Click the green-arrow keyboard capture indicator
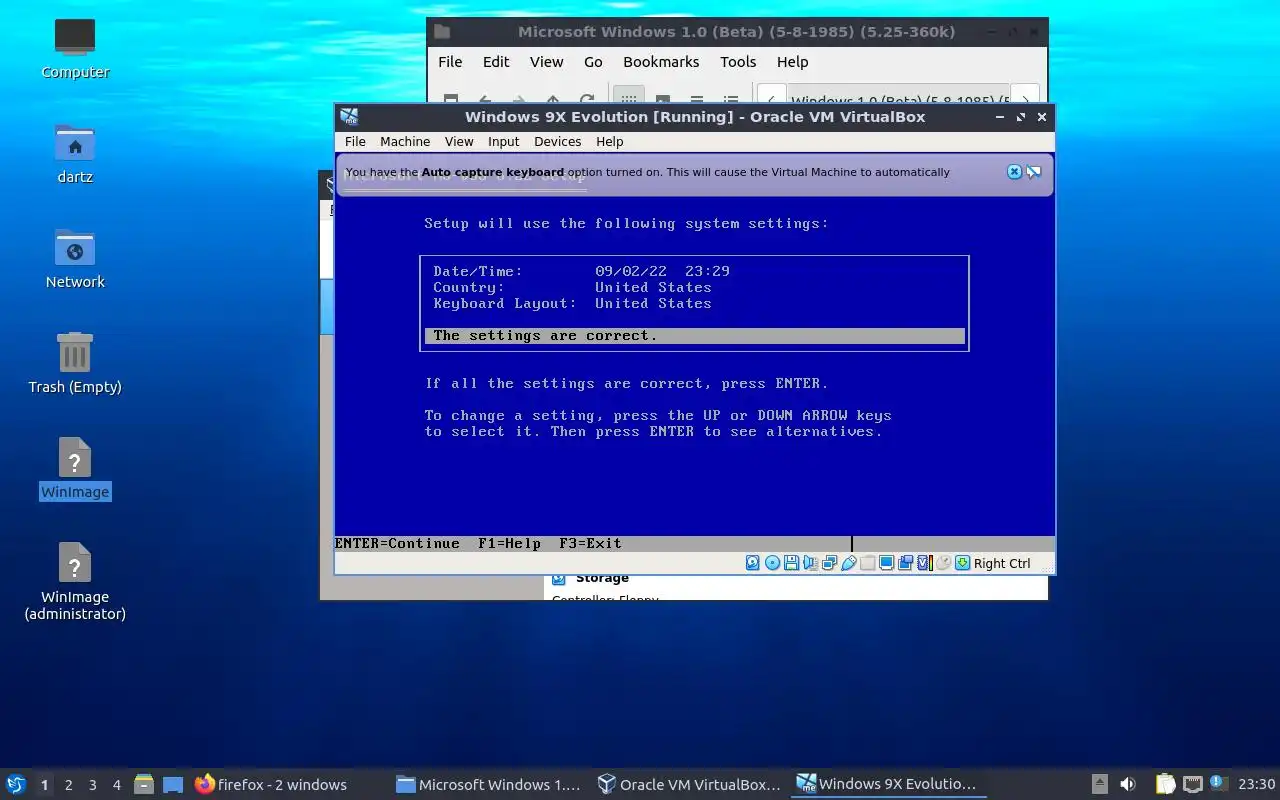 pyautogui.click(x=962, y=563)
